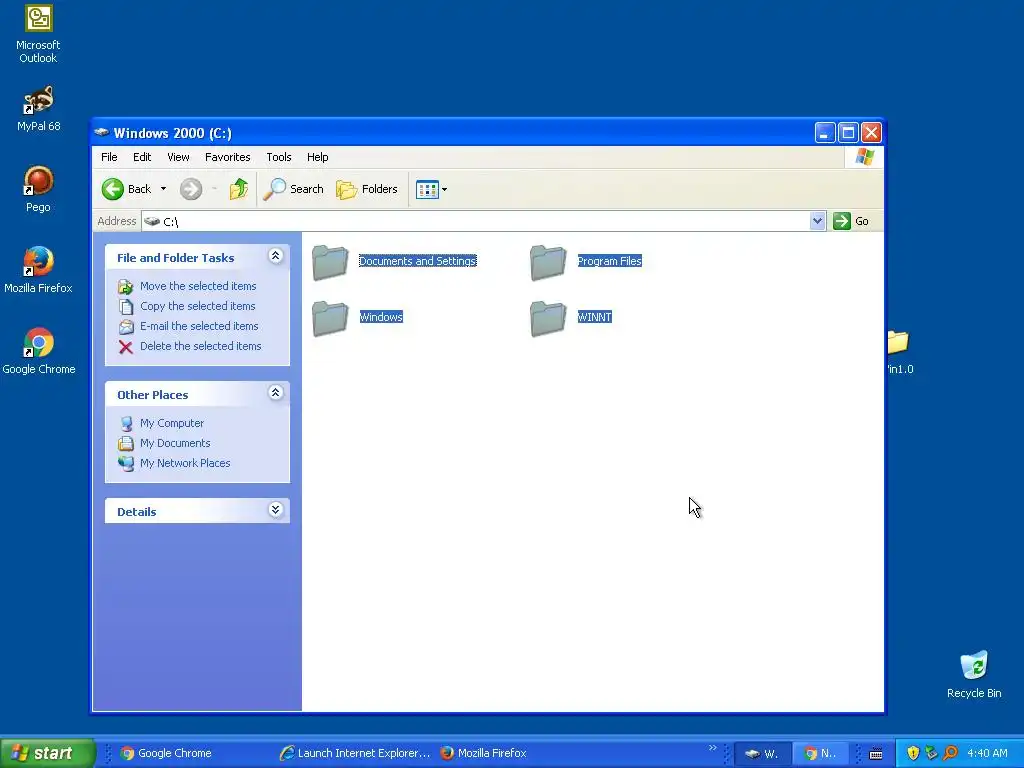Open the Favorites menu

click(227, 157)
